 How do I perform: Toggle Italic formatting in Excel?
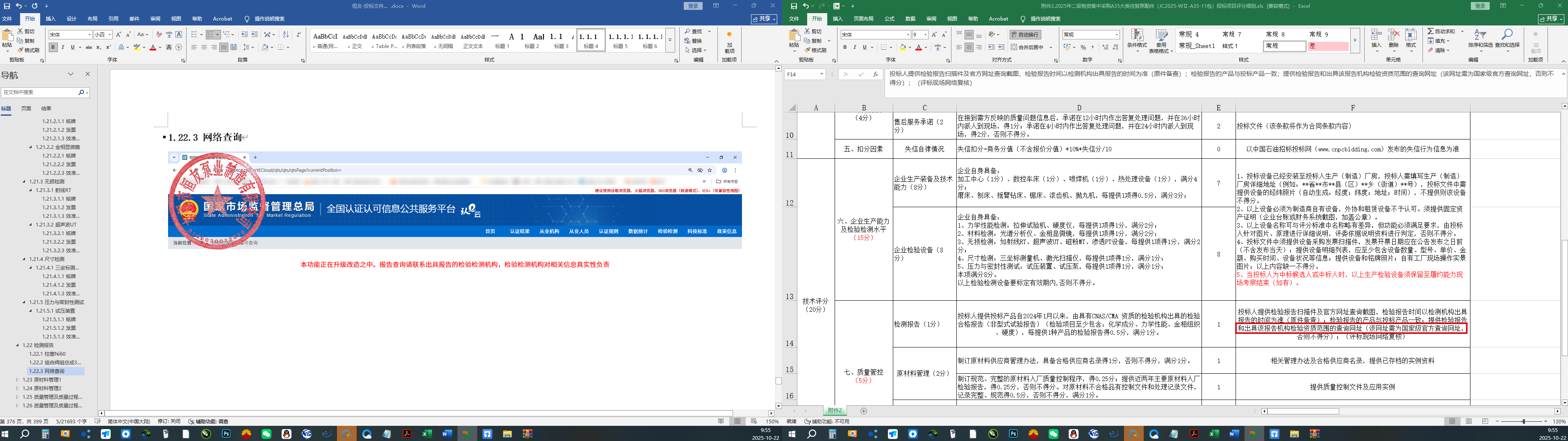click(854, 48)
